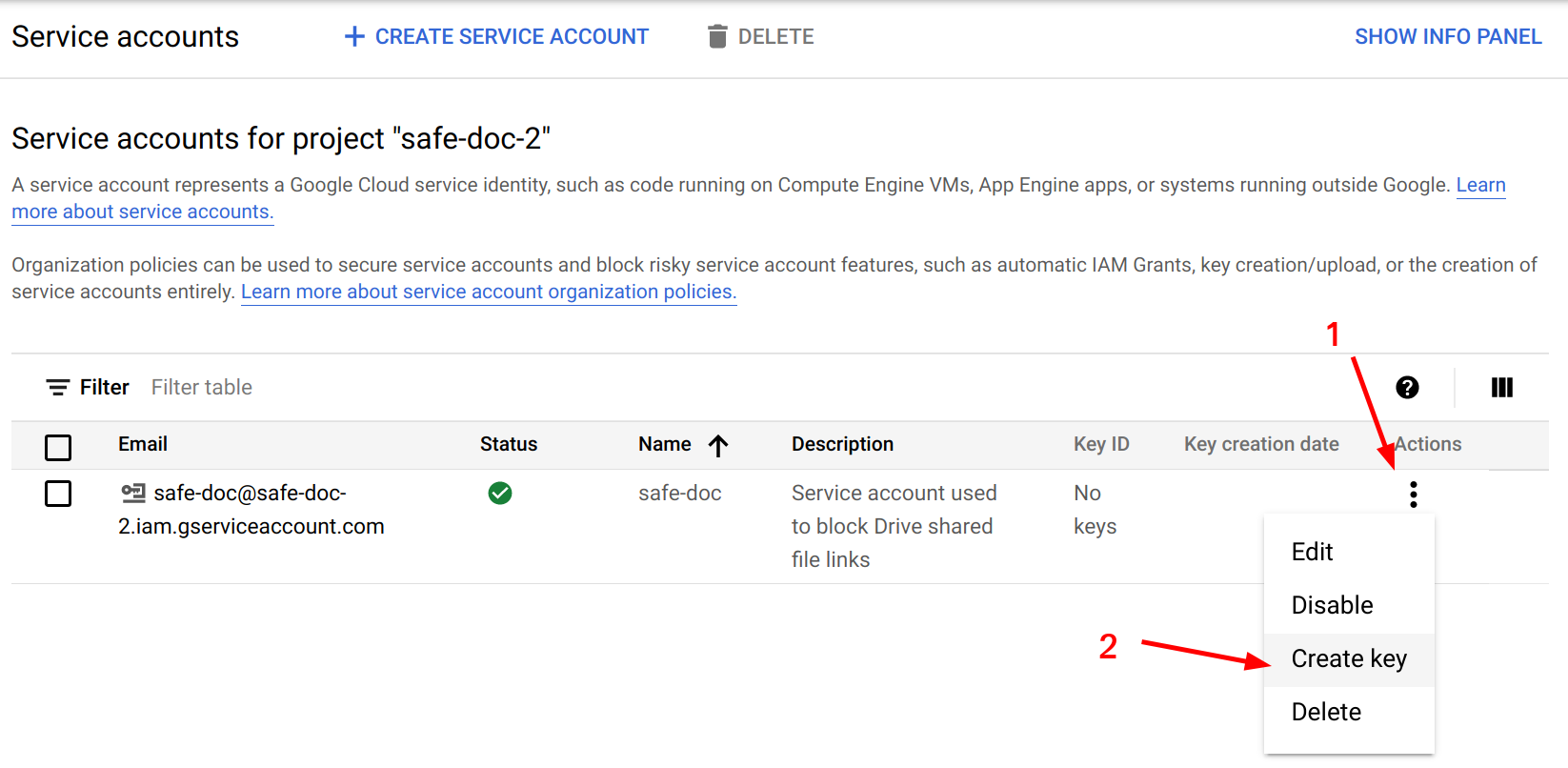Click the filter lines icon

pyautogui.click(x=58, y=387)
